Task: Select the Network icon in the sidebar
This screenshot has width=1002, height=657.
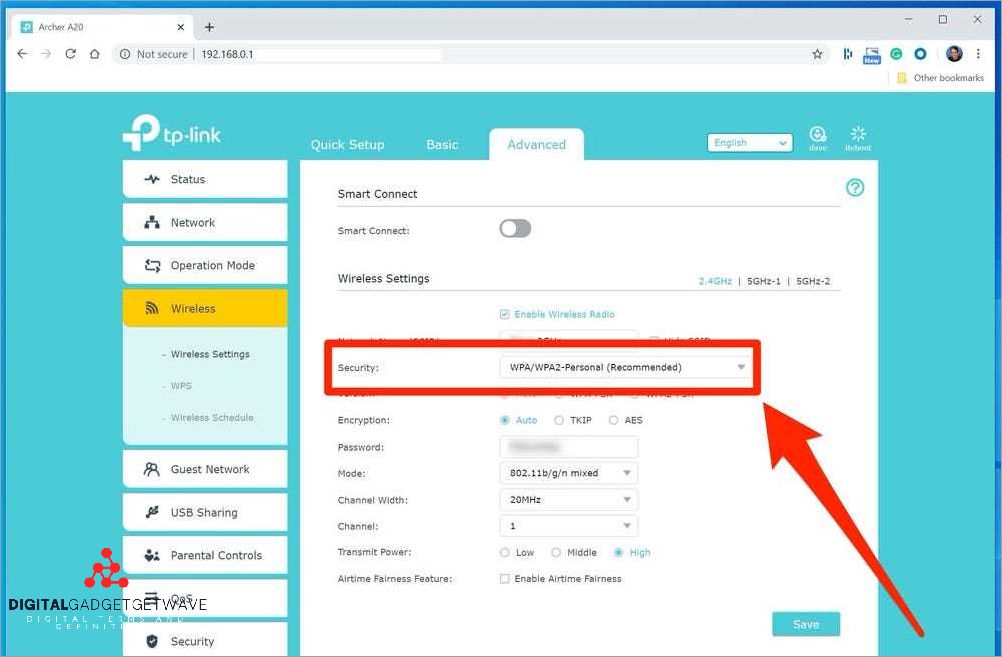Action: 153,222
